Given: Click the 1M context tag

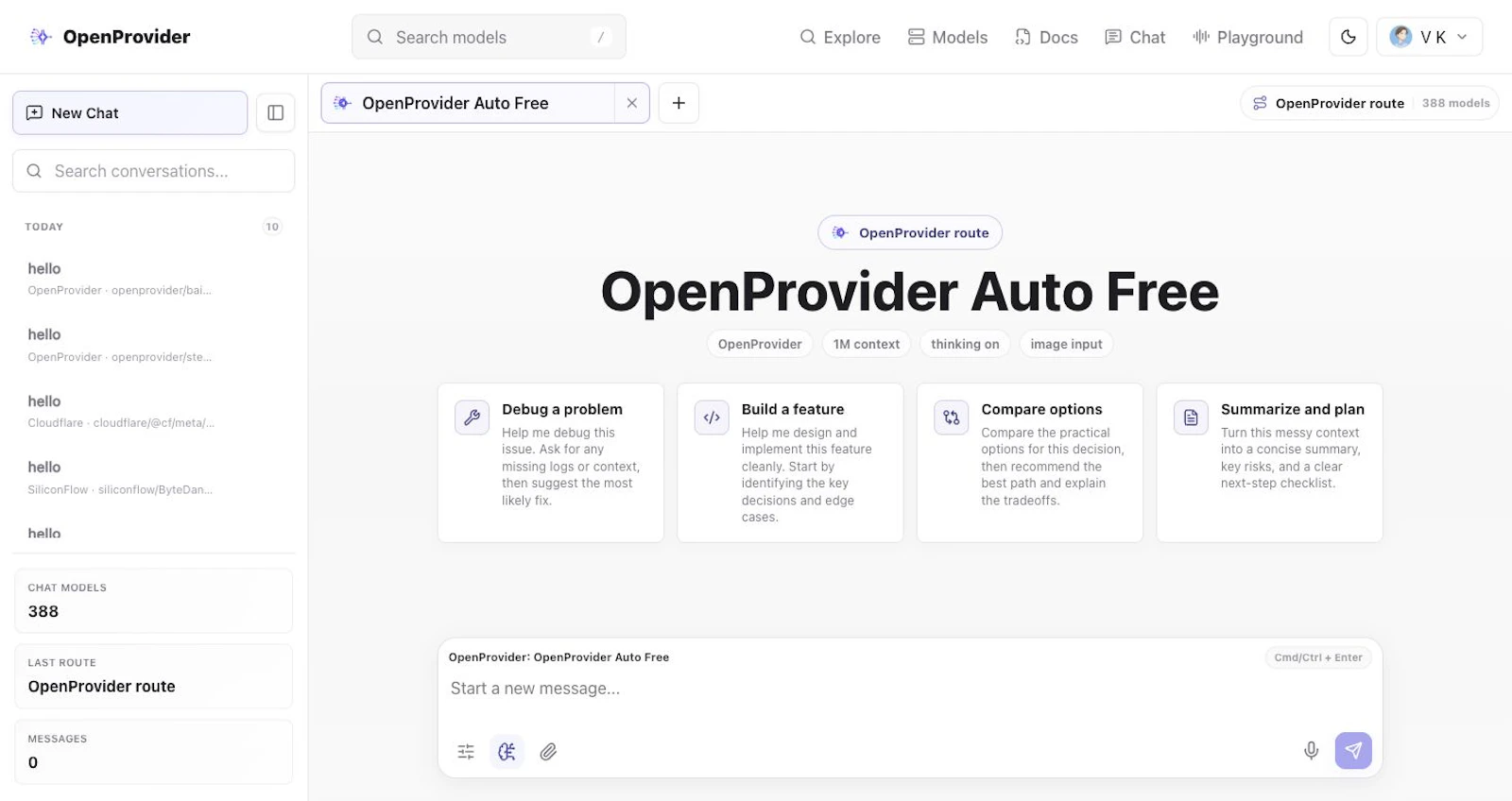Looking at the screenshot, I should pyautogui.click(x=867, y=344).
